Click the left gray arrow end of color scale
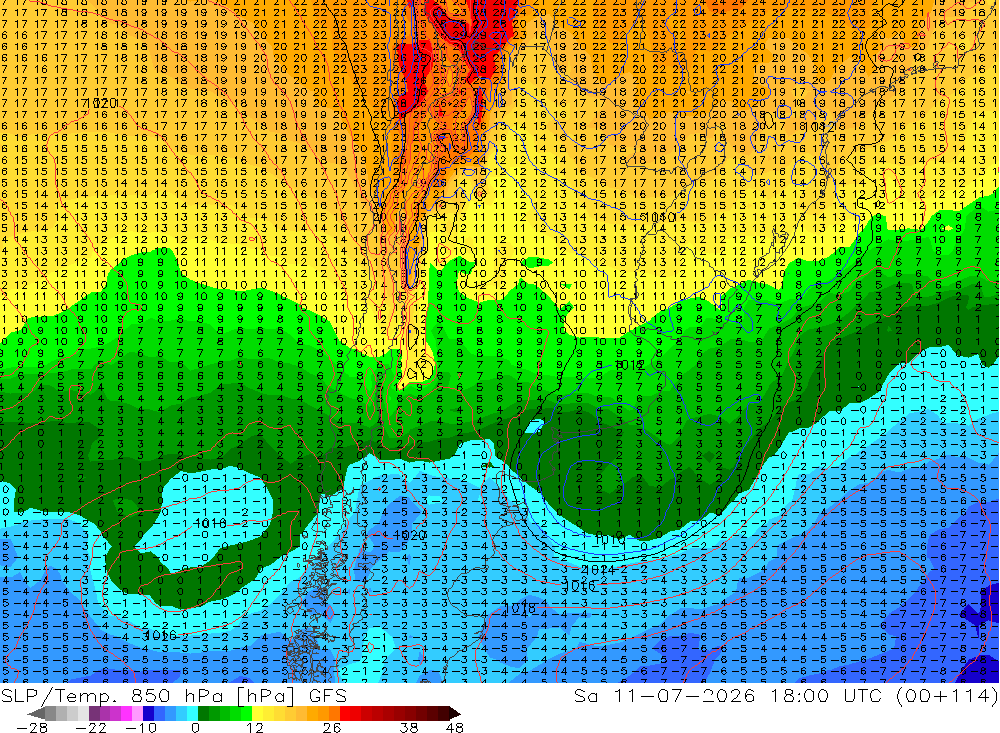The image size is (1000, 733). (36, 713)
